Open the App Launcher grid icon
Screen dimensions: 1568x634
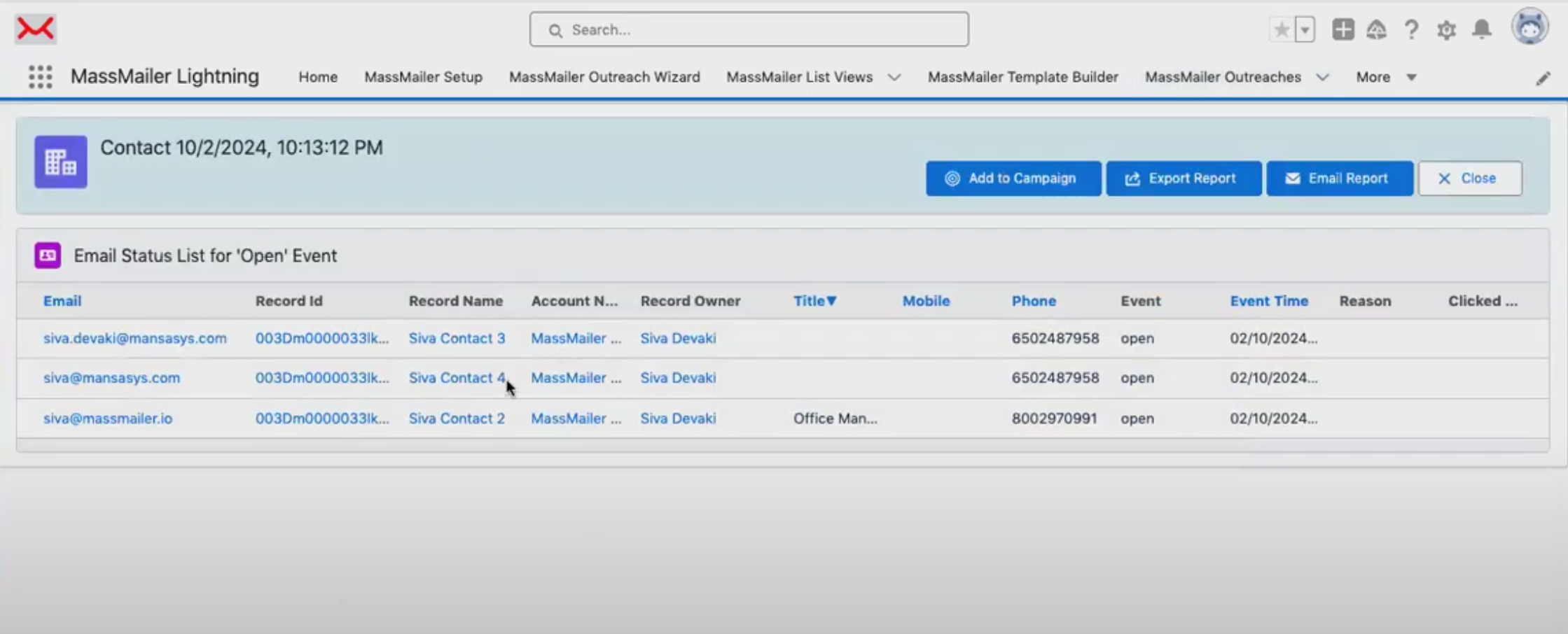41,76
